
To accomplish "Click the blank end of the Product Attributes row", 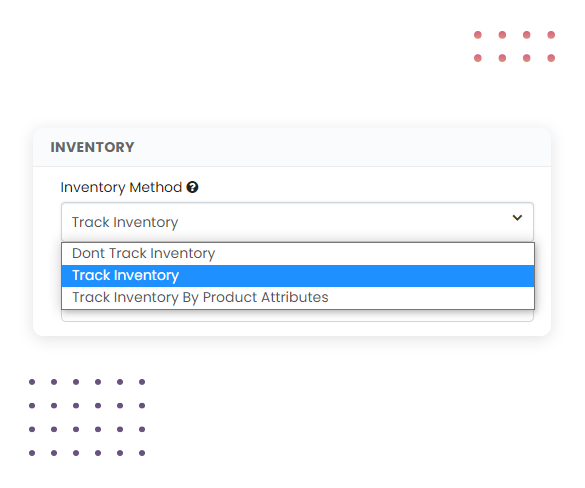I will pos(429,298).
